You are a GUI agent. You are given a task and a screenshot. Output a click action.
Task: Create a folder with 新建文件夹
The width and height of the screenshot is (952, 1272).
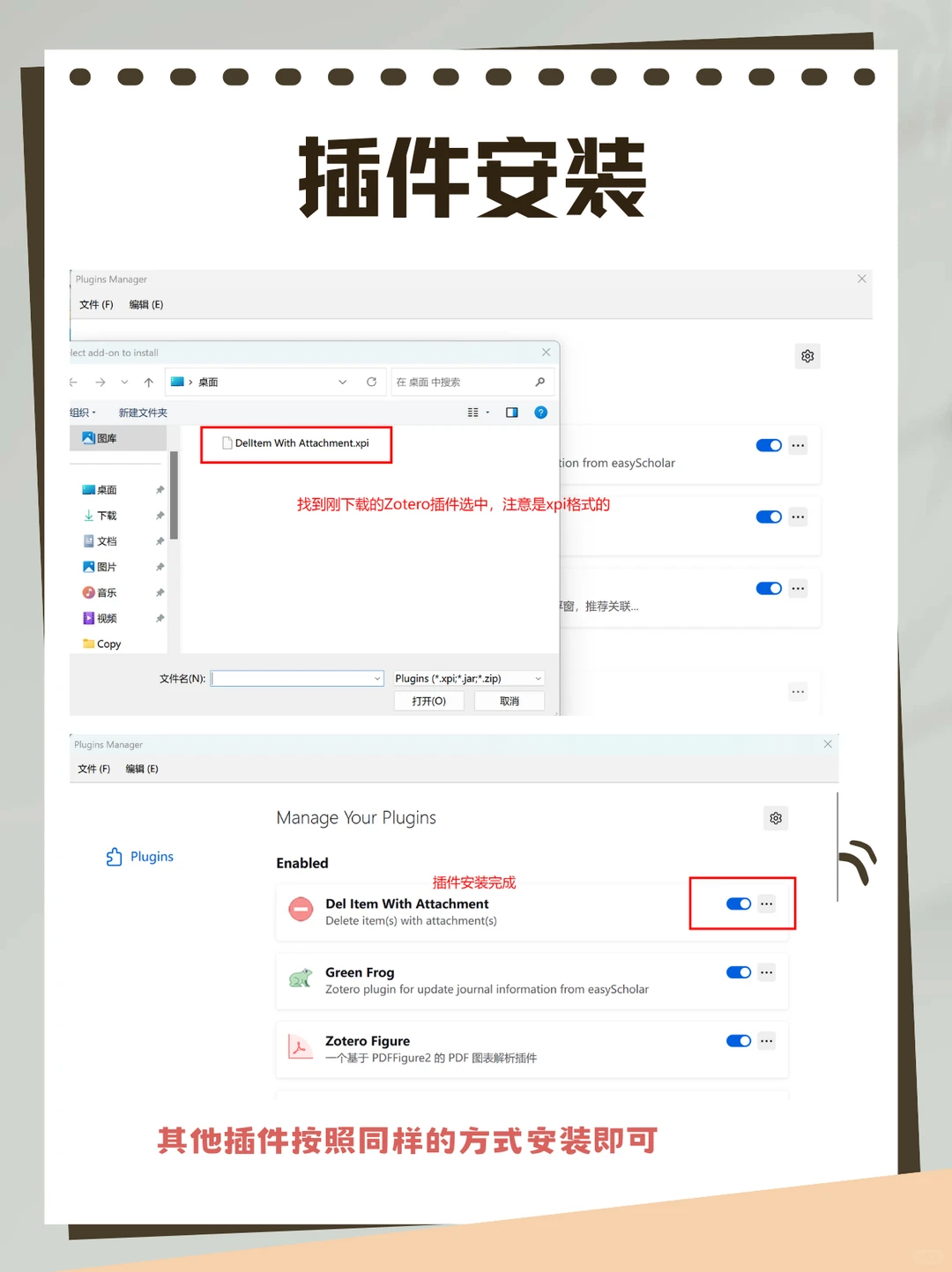[x=142, y=412]
